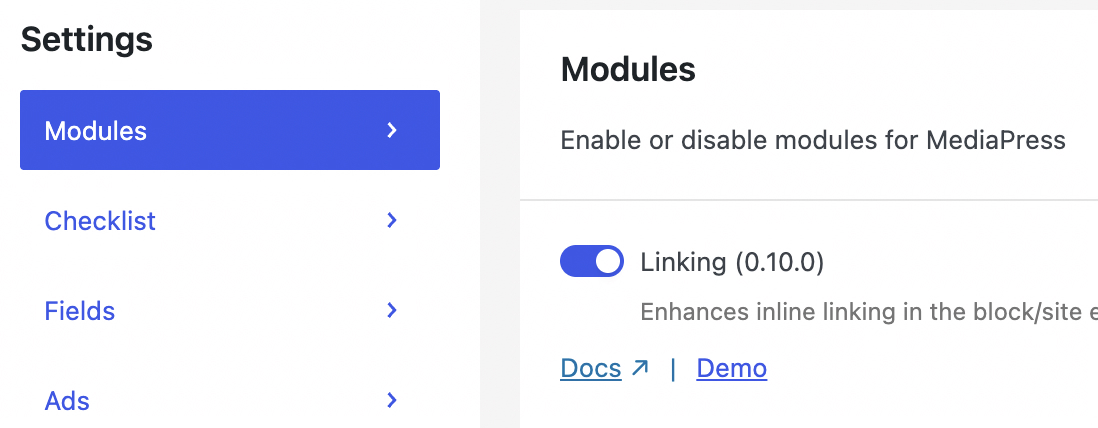This screenshot has height=428, width=1098.
Task: Open the Checklist settings section
Action: click(x=100, y=220)
